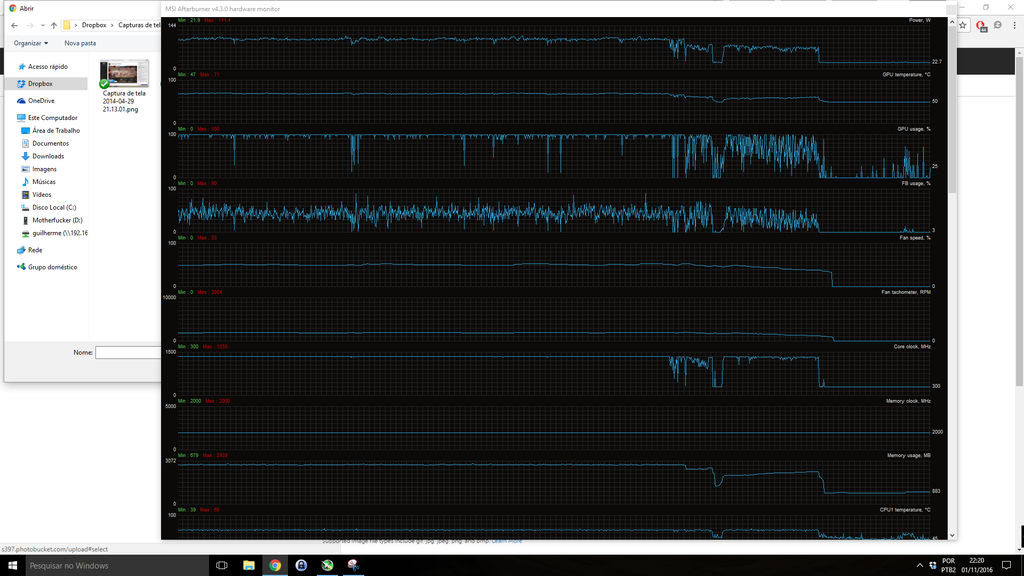
Task: Click the File Explorer taskbar icon
Action: pyautogui.click(x=248, y=565)
